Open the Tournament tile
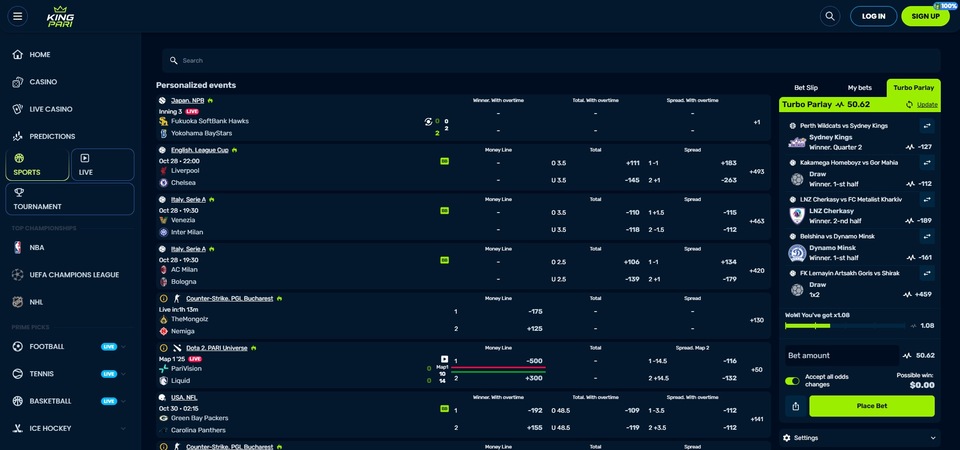Viewport: 960px width, 450px height. (x=70, y=199)
